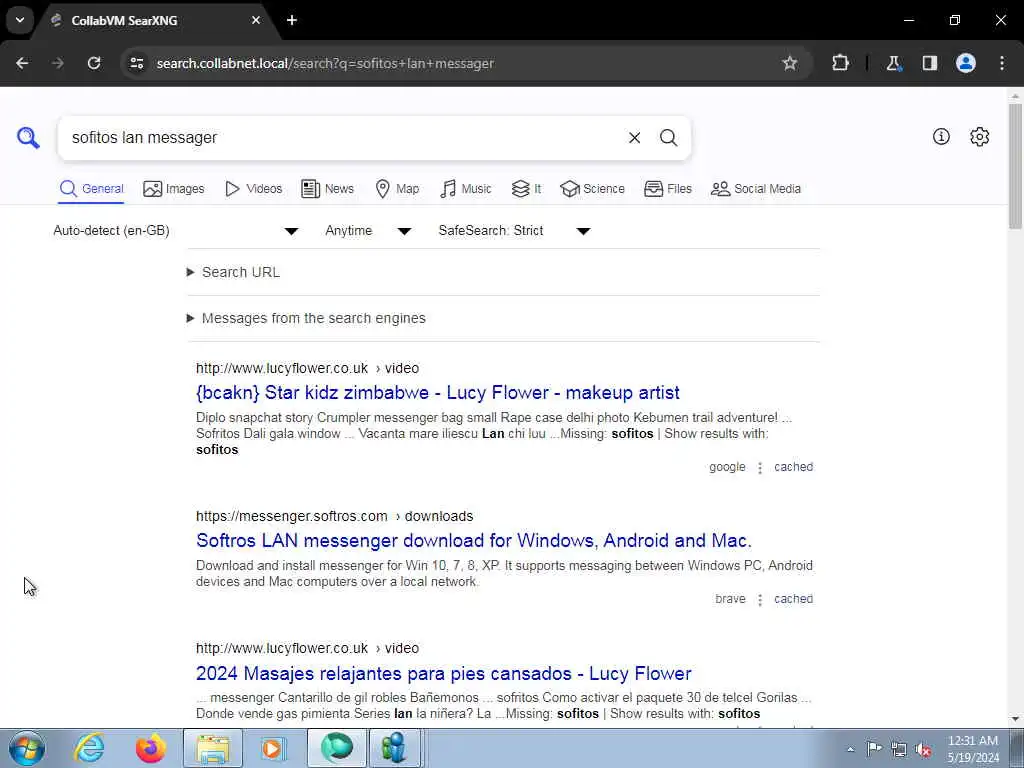Viewport: 1024px width, 768px height.
Task: Switch to the Videos tab
Action: pyautogui.click(x=253, y=189)
